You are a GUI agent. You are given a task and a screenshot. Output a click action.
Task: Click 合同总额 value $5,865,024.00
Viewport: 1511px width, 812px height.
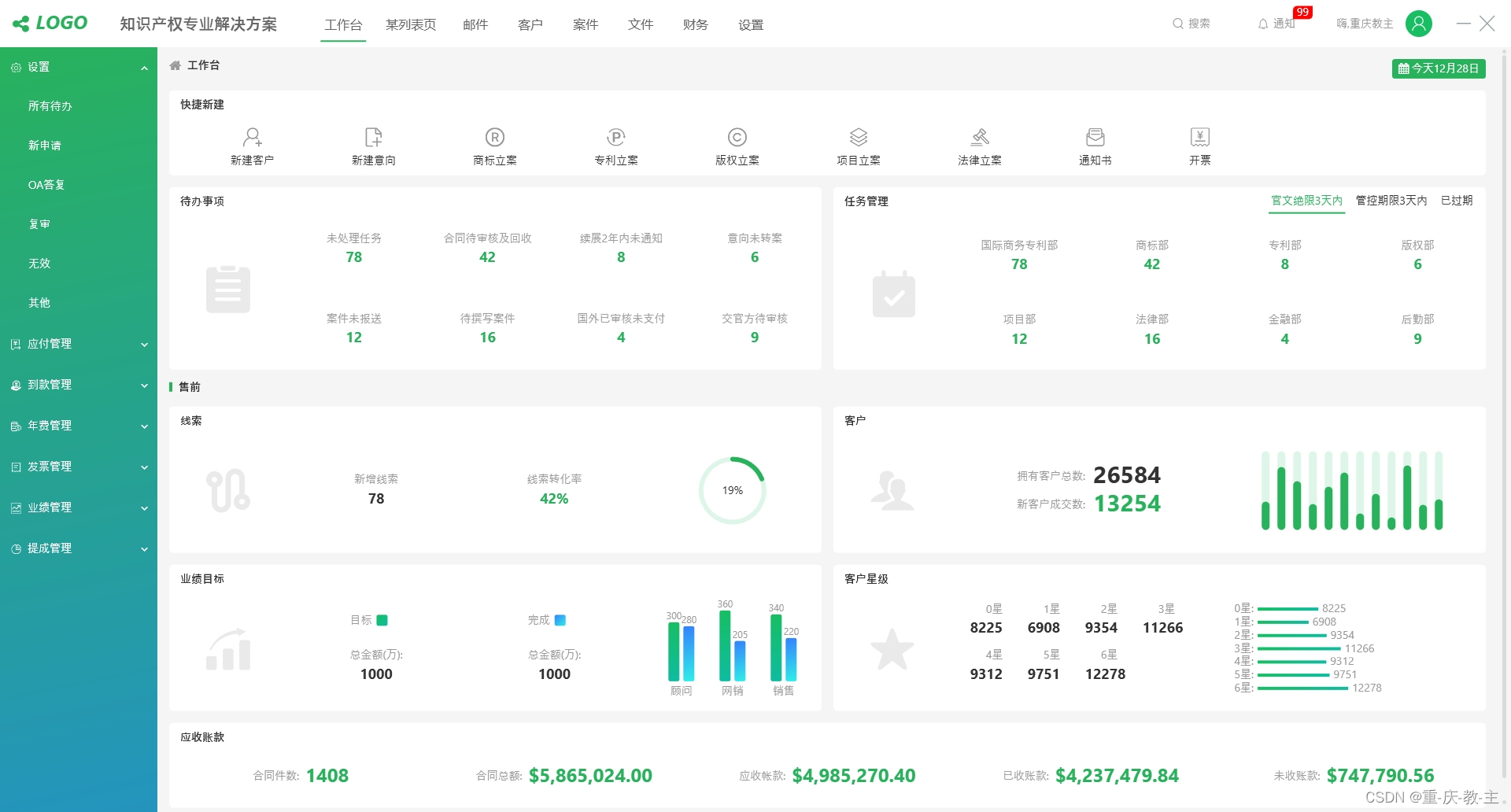(x=590, y=776)
